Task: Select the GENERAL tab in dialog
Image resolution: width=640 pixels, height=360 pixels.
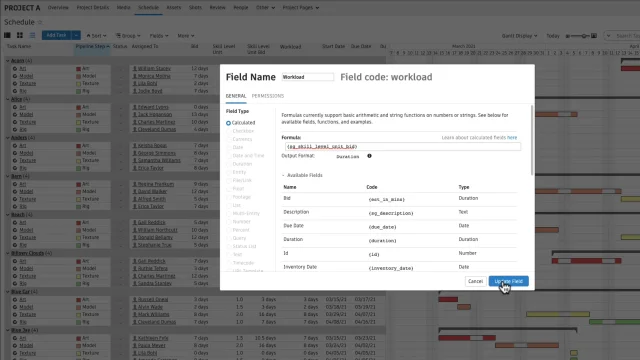Action: point(236,96)
